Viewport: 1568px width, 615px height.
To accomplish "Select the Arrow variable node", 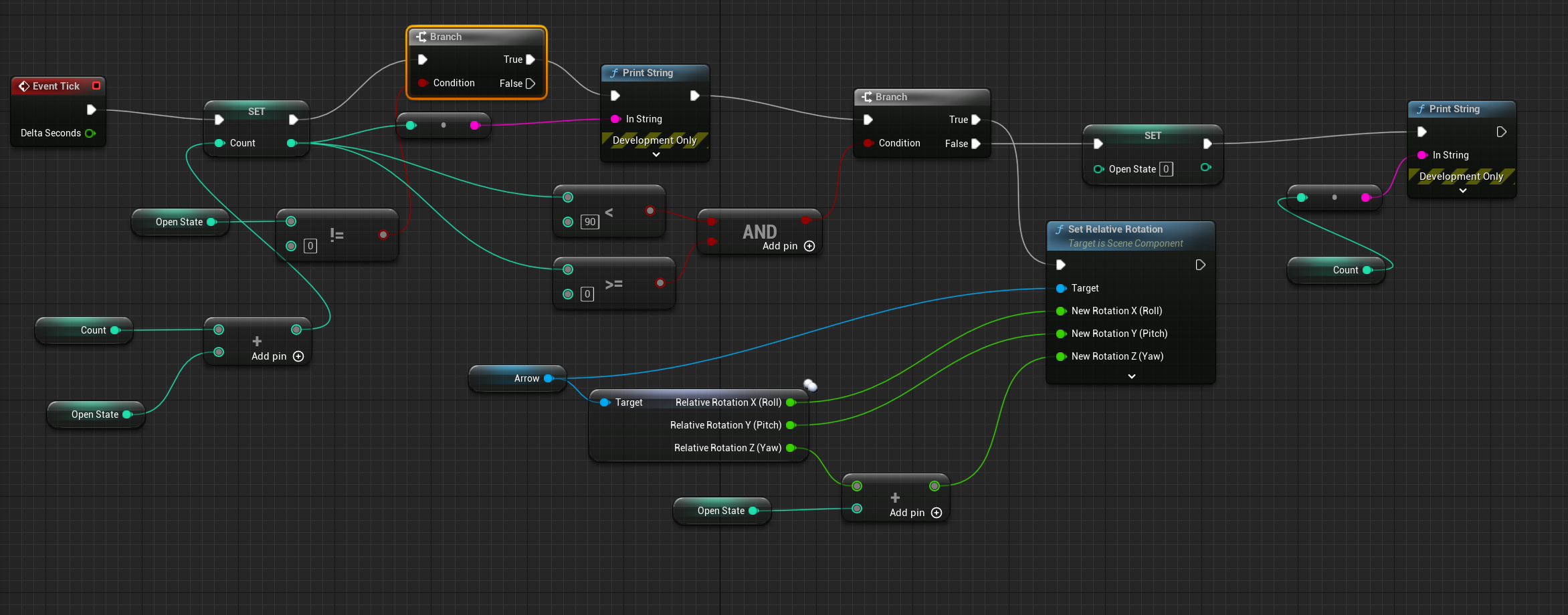I will pyautogui.click(x=517, y=378).
